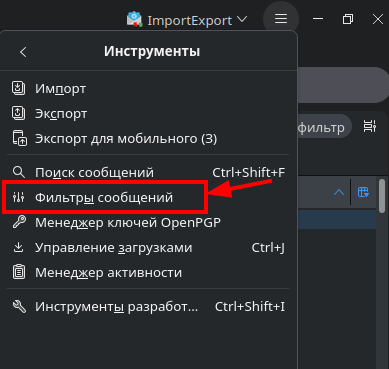Open Фильтры сообщений

[x=148, y=197]
